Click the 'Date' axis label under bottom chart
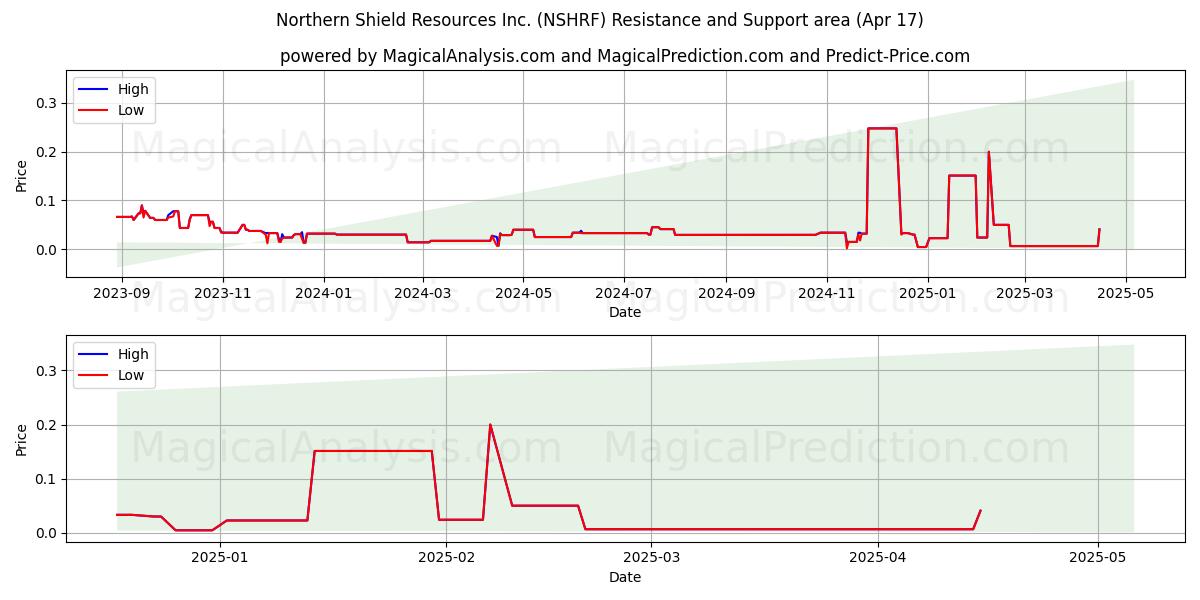This screenshot has width=1200, height=600. click(x=625, y=577)
